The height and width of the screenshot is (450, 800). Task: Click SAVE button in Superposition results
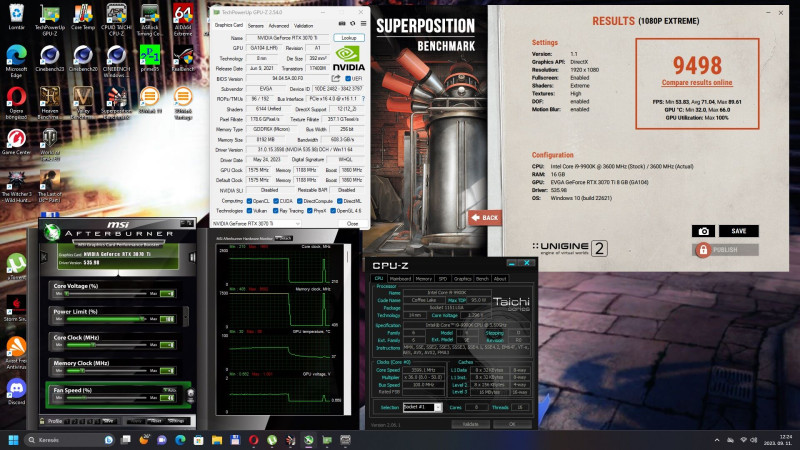739,231
